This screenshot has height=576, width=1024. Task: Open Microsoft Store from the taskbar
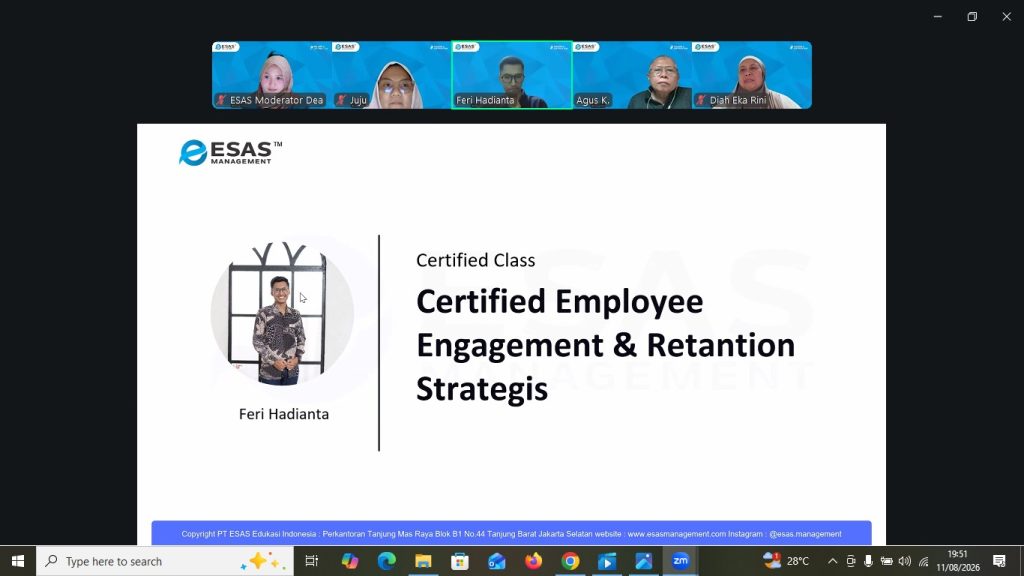[x=460, y=561]
